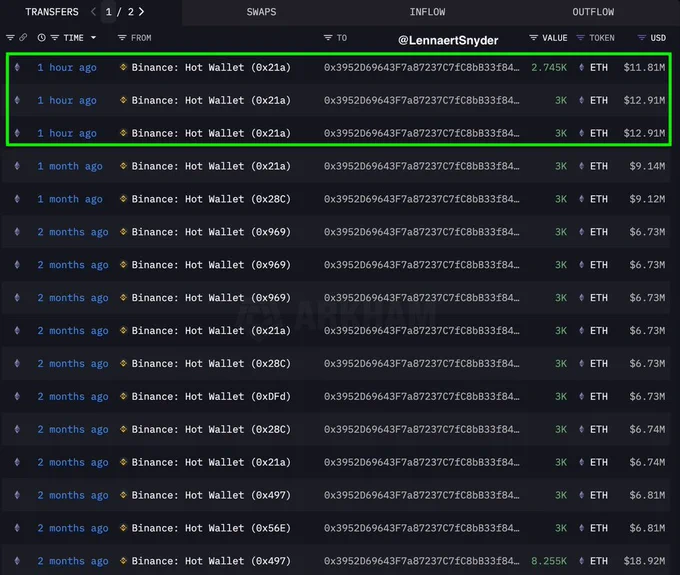This screenshot has width=680, height=575.
Task: Open recipient address on $18.92M row
Action: click(x=422, y=561)
